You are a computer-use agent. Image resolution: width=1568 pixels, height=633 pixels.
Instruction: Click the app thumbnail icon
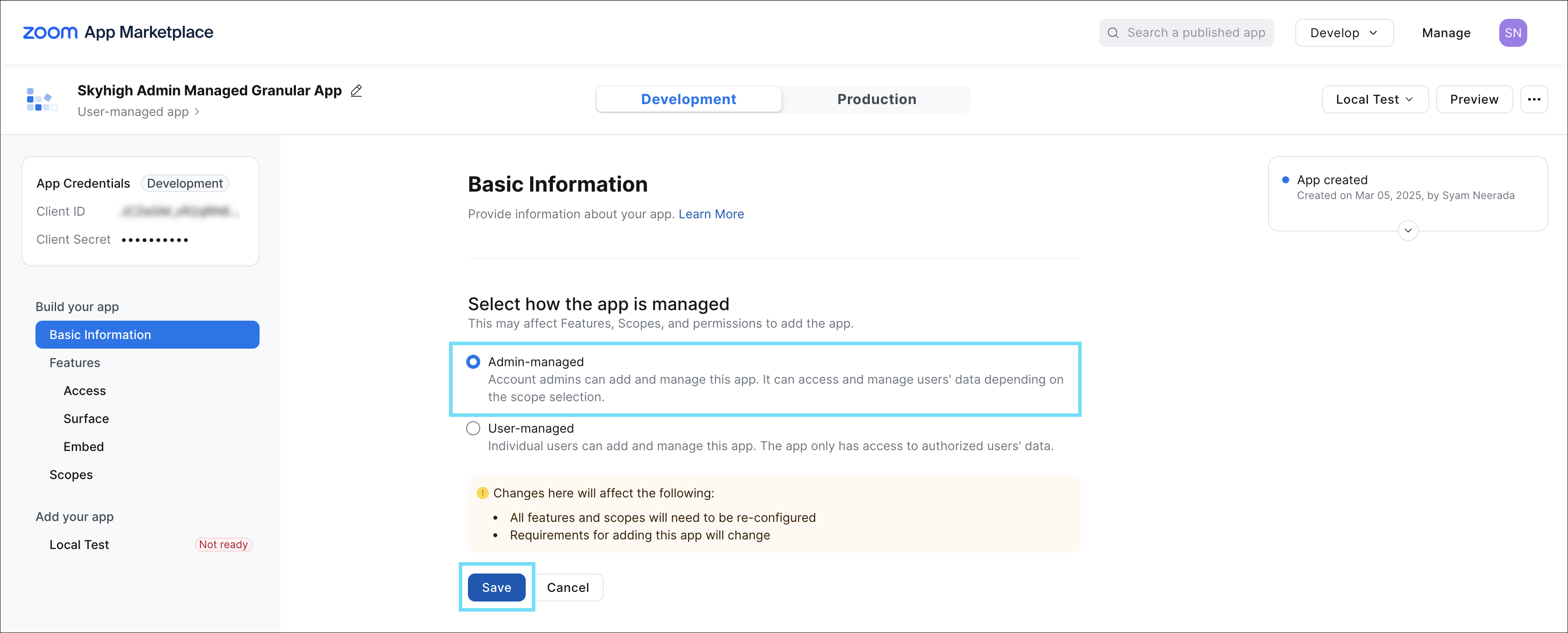(x=42, y=100)
